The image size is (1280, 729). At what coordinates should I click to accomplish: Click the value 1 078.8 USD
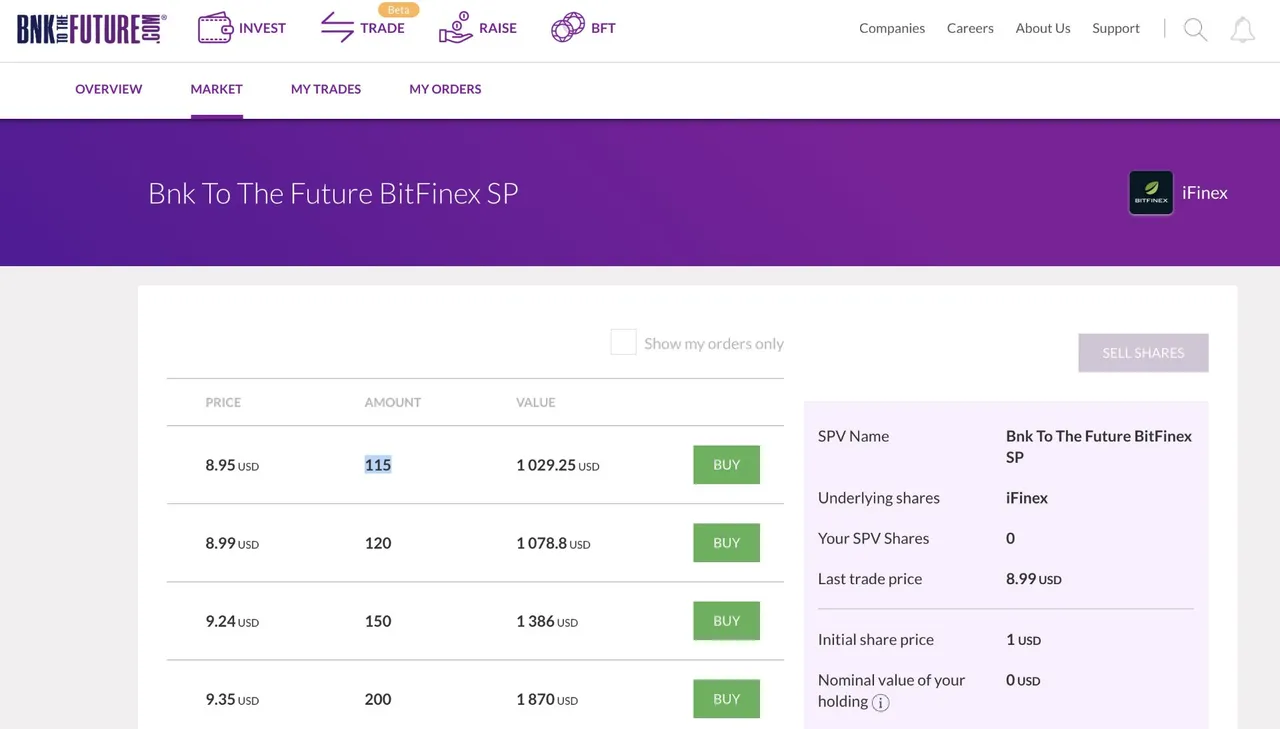click(553, 543)
